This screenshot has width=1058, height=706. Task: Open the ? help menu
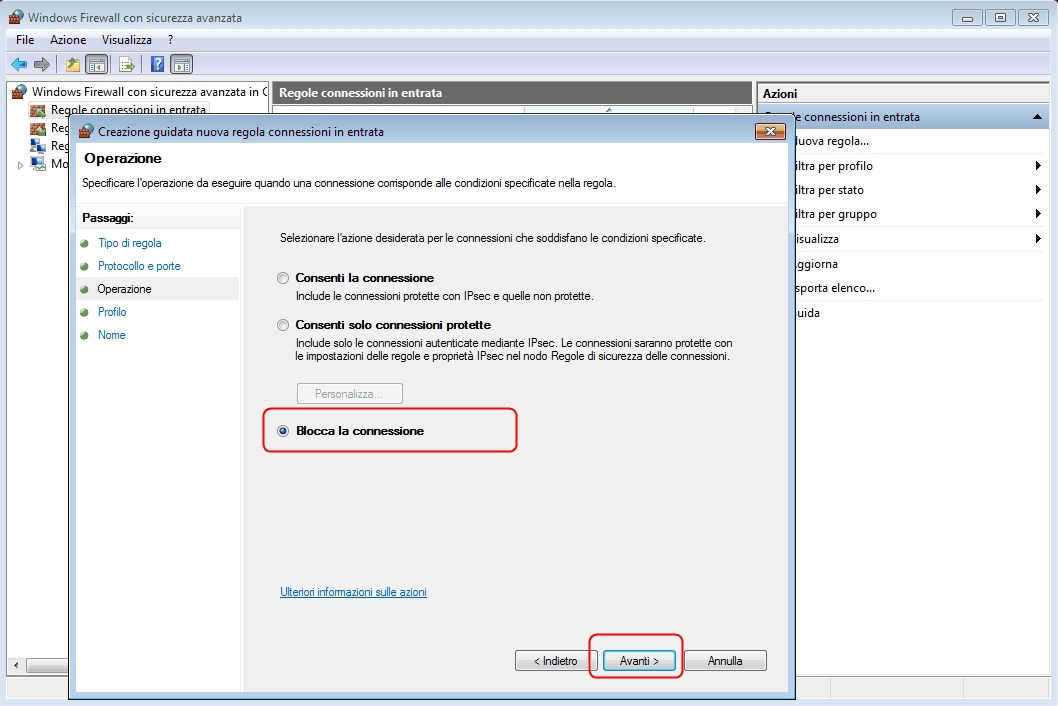[171, 40]
